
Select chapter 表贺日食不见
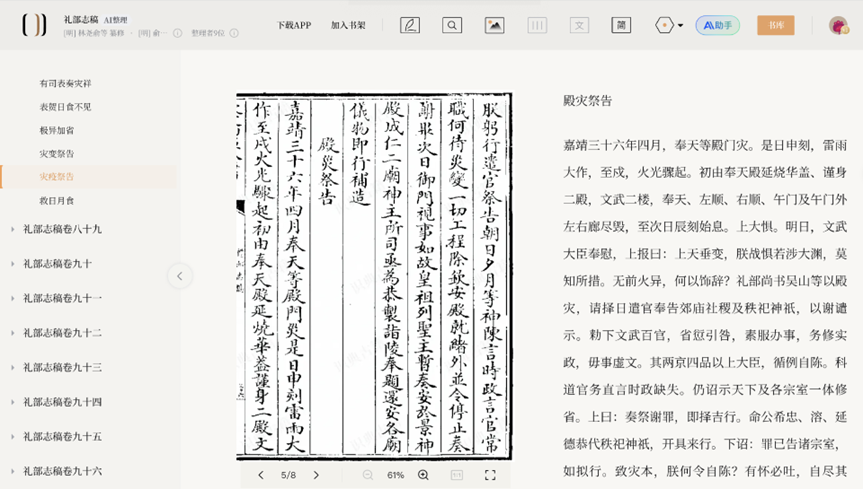[x=65, y=107]
